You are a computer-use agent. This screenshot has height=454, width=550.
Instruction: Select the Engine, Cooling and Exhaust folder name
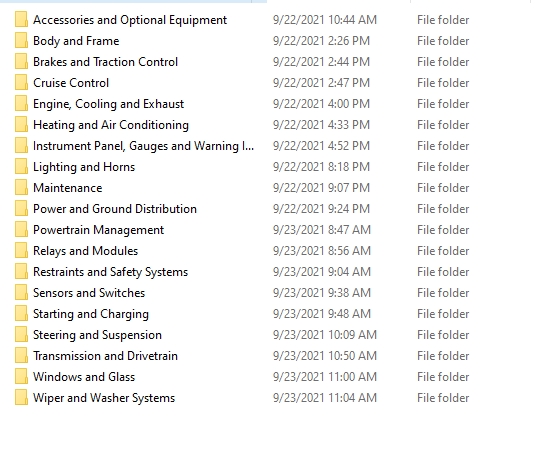[x=108, y=104]
